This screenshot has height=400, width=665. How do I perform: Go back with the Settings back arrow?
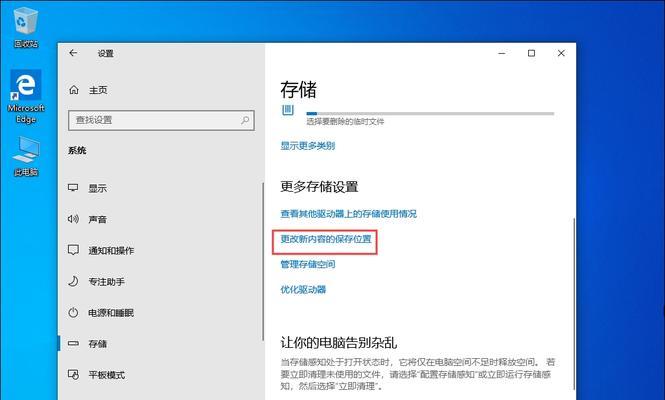(x=73, y=53)
